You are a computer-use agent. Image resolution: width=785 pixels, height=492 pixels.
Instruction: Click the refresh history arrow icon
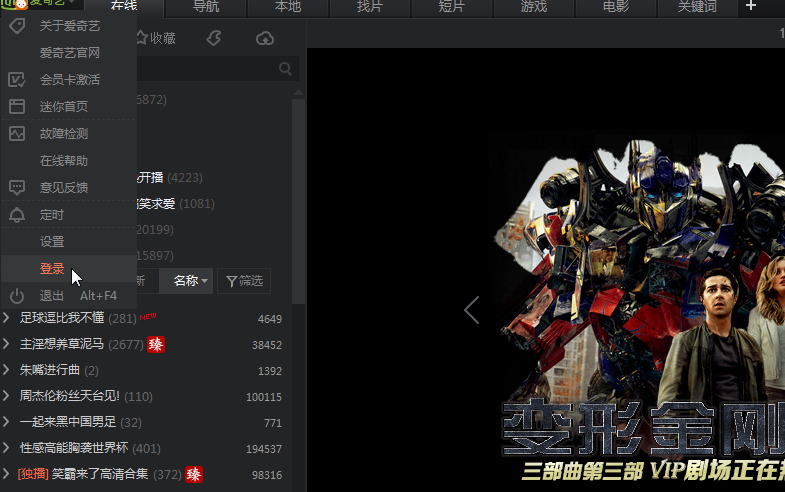(214, 38)
